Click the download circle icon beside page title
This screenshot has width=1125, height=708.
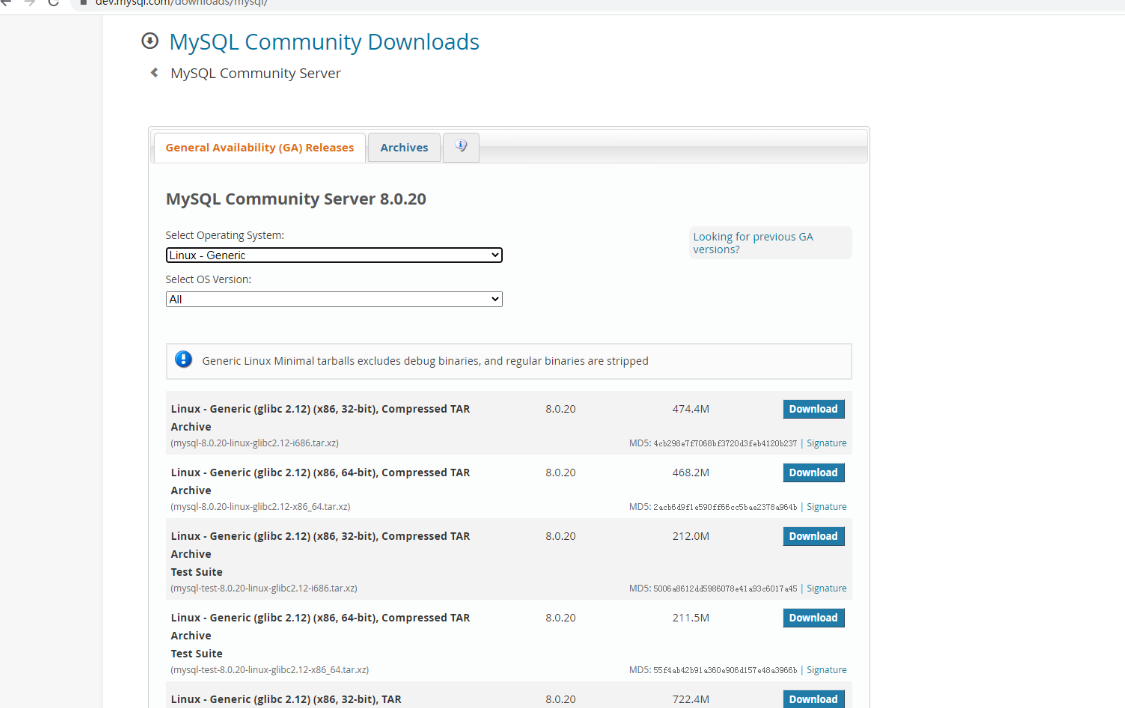(149, 41)
